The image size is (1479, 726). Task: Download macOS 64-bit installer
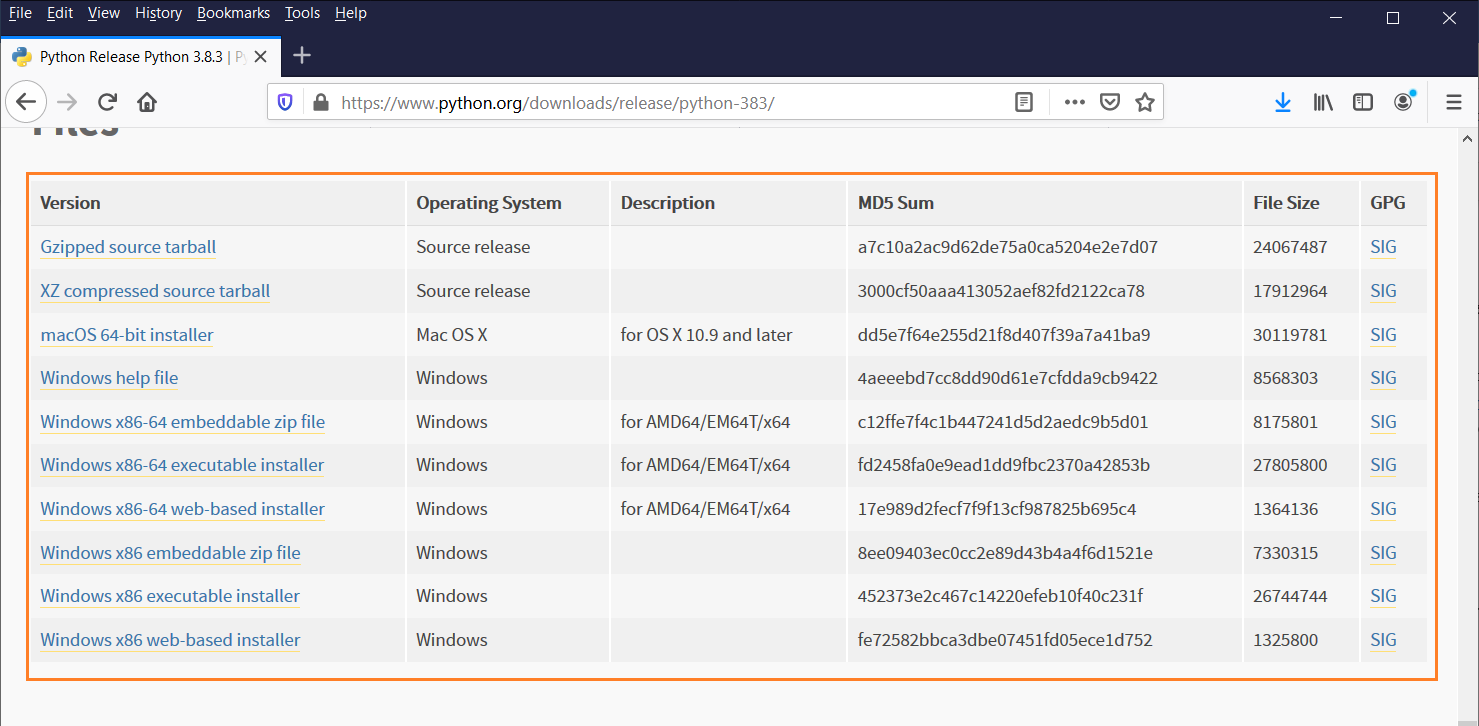[127, 335]
